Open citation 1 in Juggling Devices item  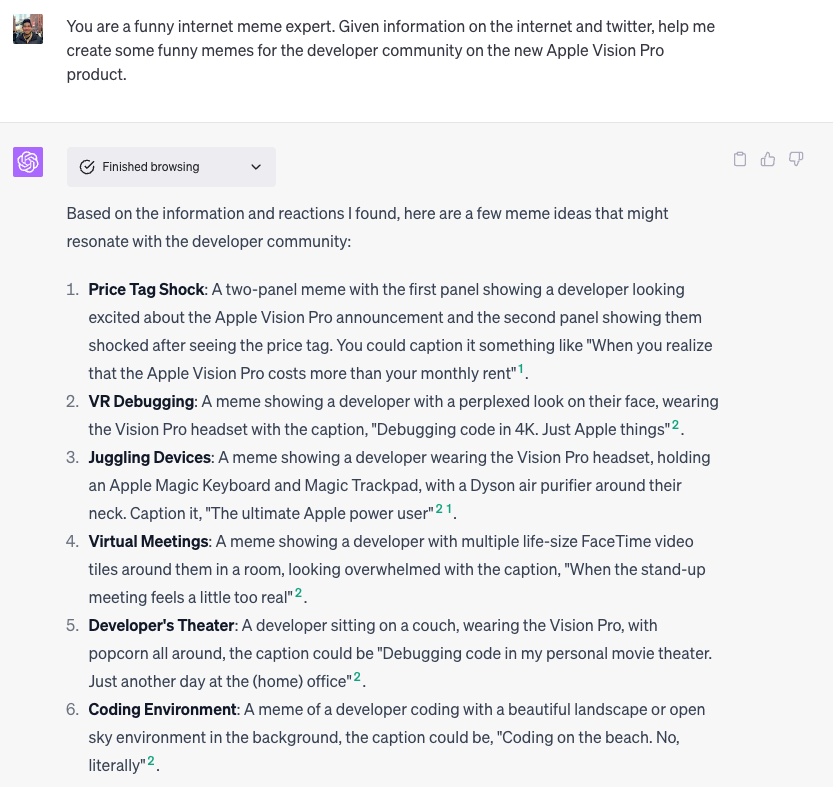point(449,509)
